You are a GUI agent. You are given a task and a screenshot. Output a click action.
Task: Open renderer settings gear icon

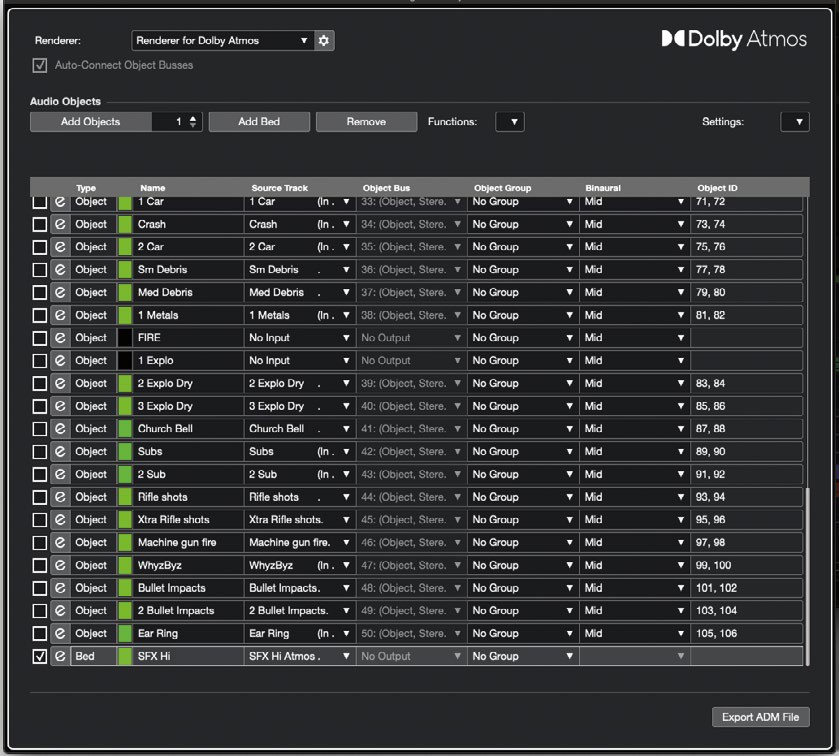(324, 41)
